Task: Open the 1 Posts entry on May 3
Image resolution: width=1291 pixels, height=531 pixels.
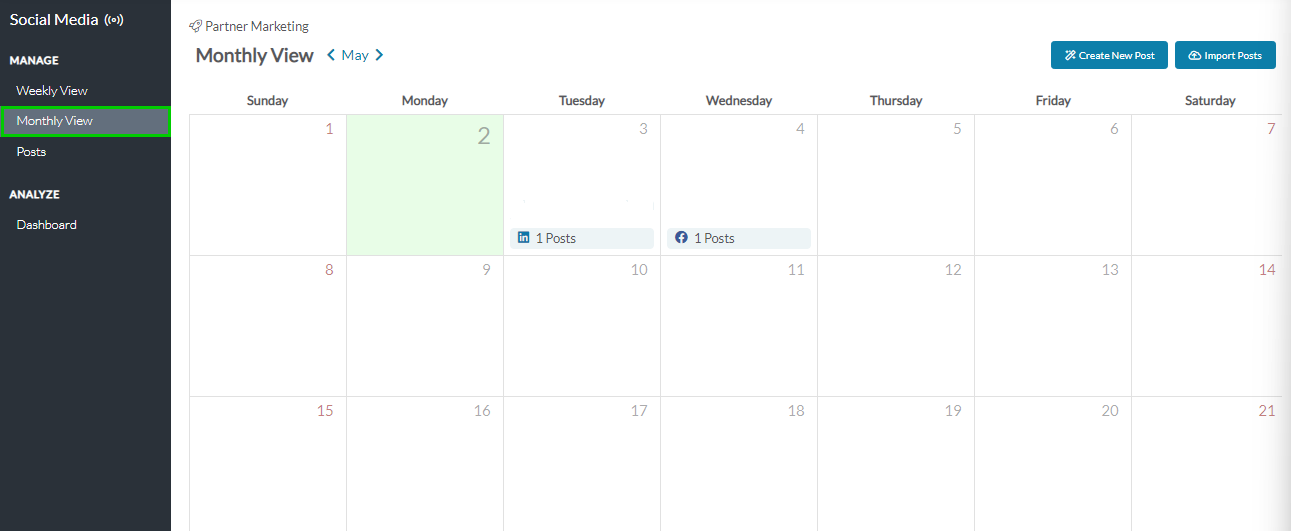Action: pyautogui.click(x=582, y=238)
